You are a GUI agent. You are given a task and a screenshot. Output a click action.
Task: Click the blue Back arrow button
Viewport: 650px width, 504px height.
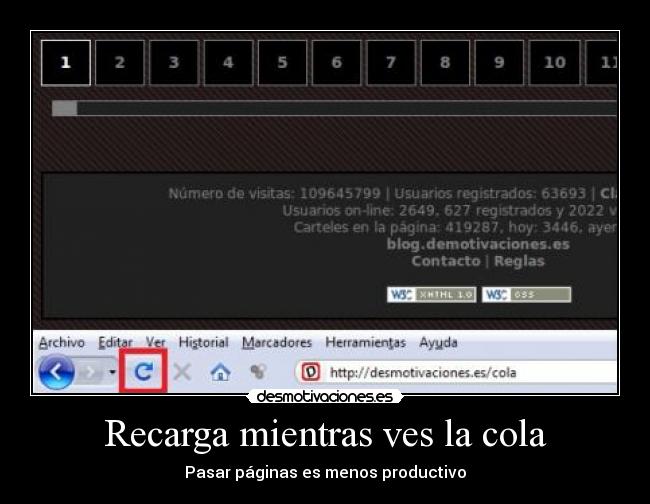click(x=56, y=372)
